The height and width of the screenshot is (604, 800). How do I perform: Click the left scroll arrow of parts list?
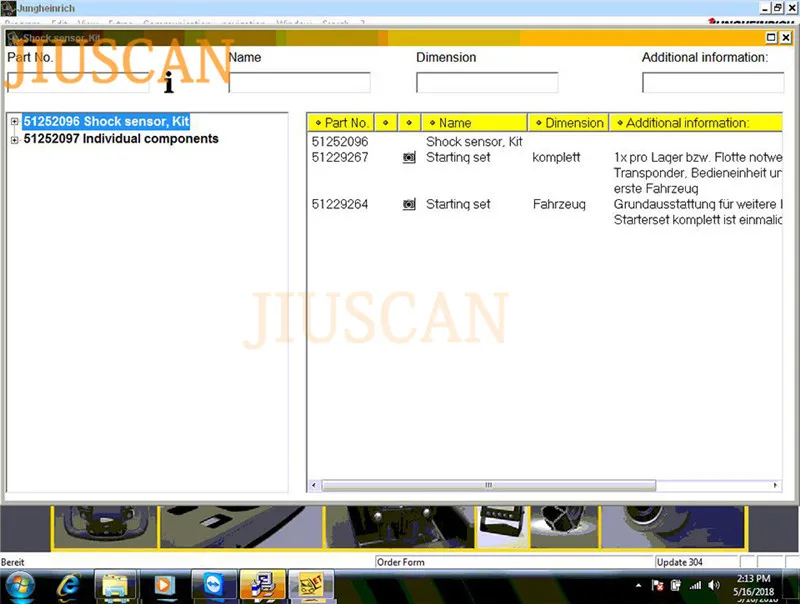[314, 485]
